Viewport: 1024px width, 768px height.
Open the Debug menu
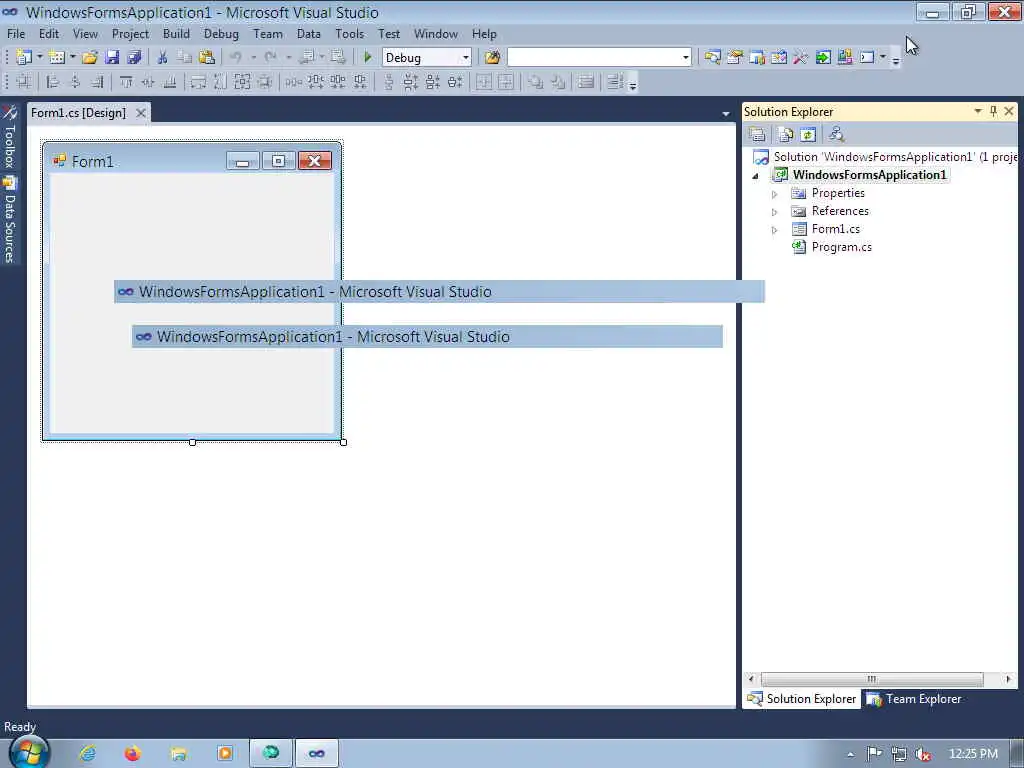(x=221, y=34)
